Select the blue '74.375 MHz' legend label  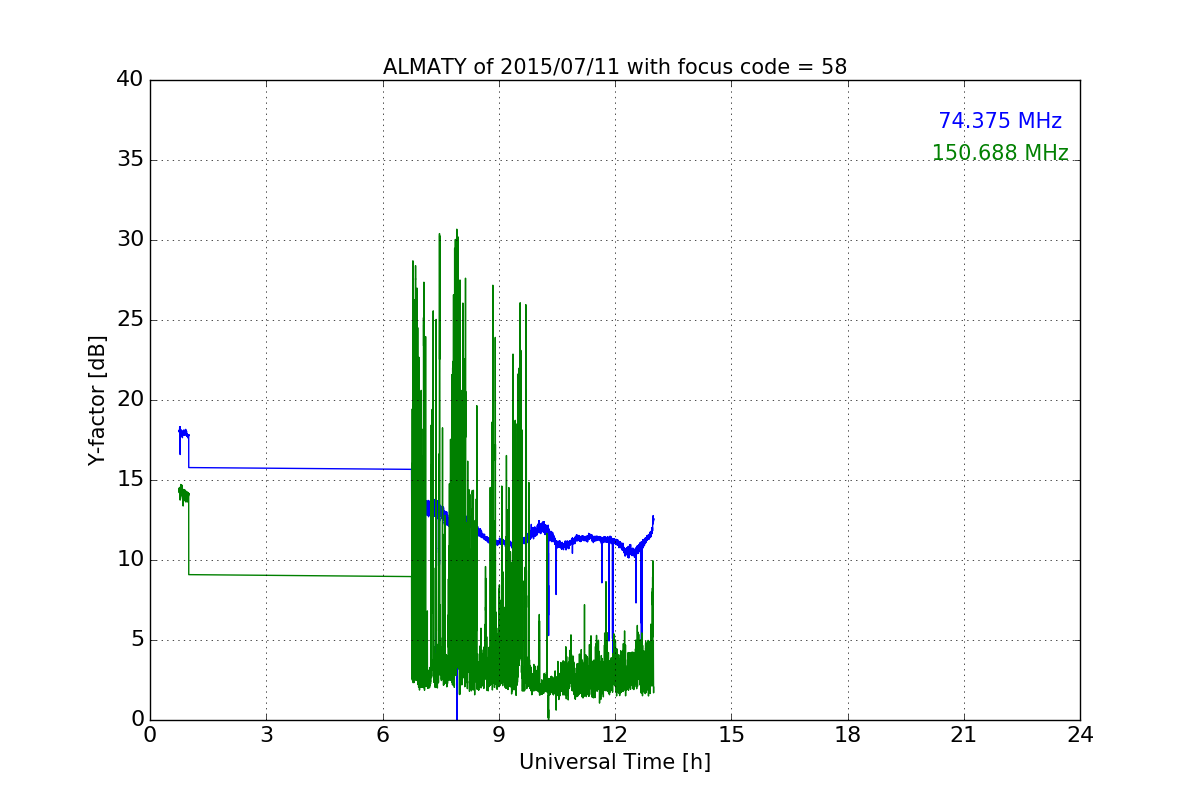[1000, 121]
